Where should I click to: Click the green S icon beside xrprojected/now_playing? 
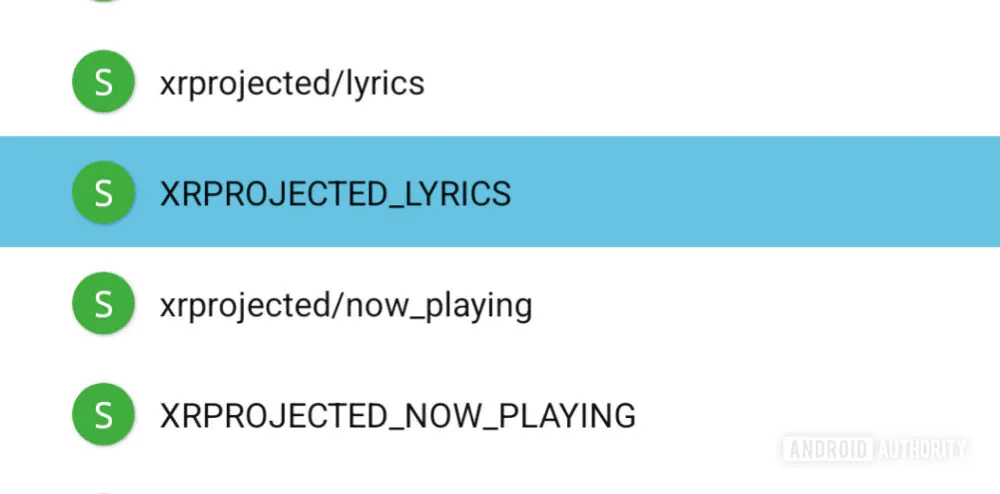tap(103, 304)
